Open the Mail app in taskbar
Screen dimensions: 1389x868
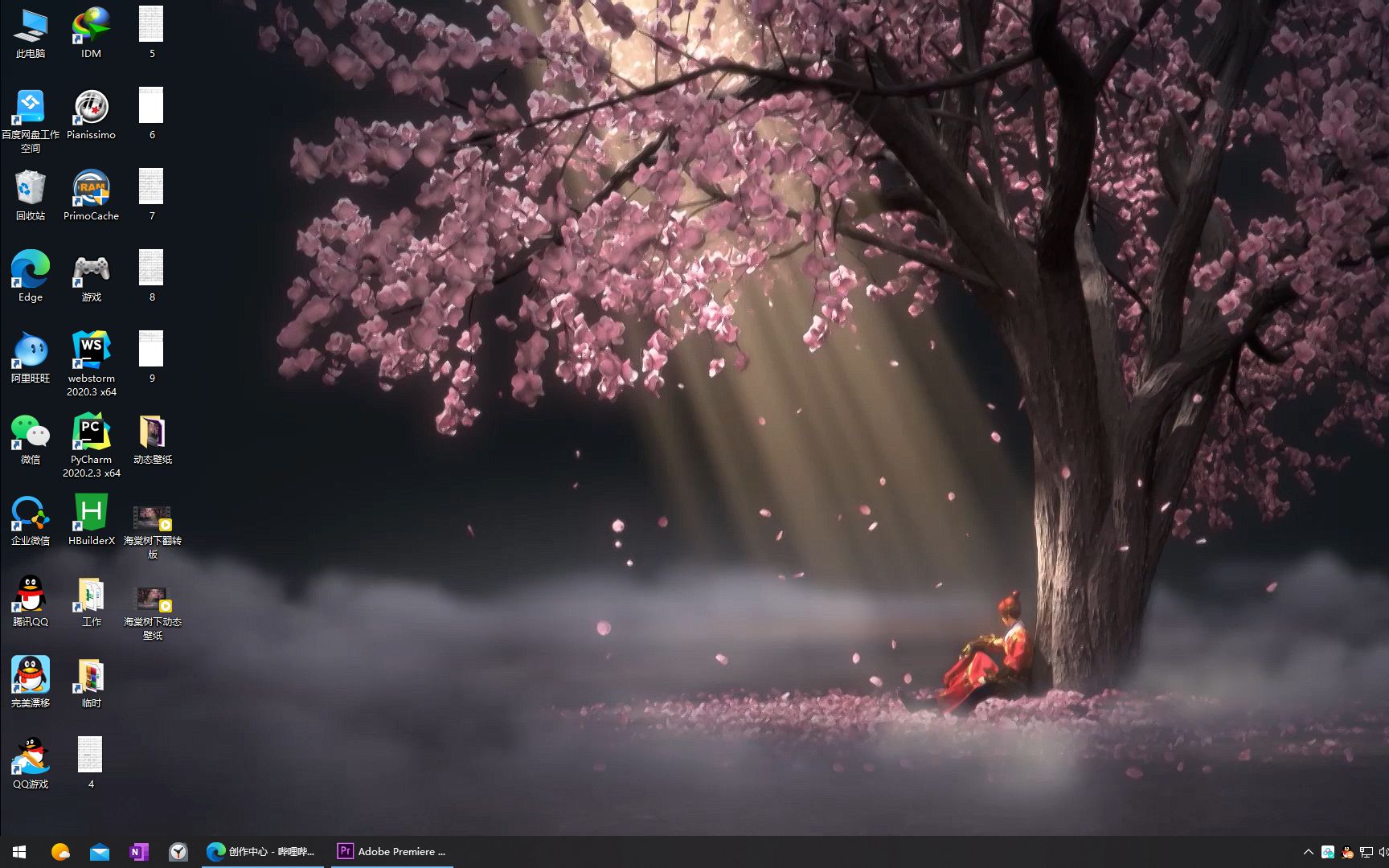100,852
